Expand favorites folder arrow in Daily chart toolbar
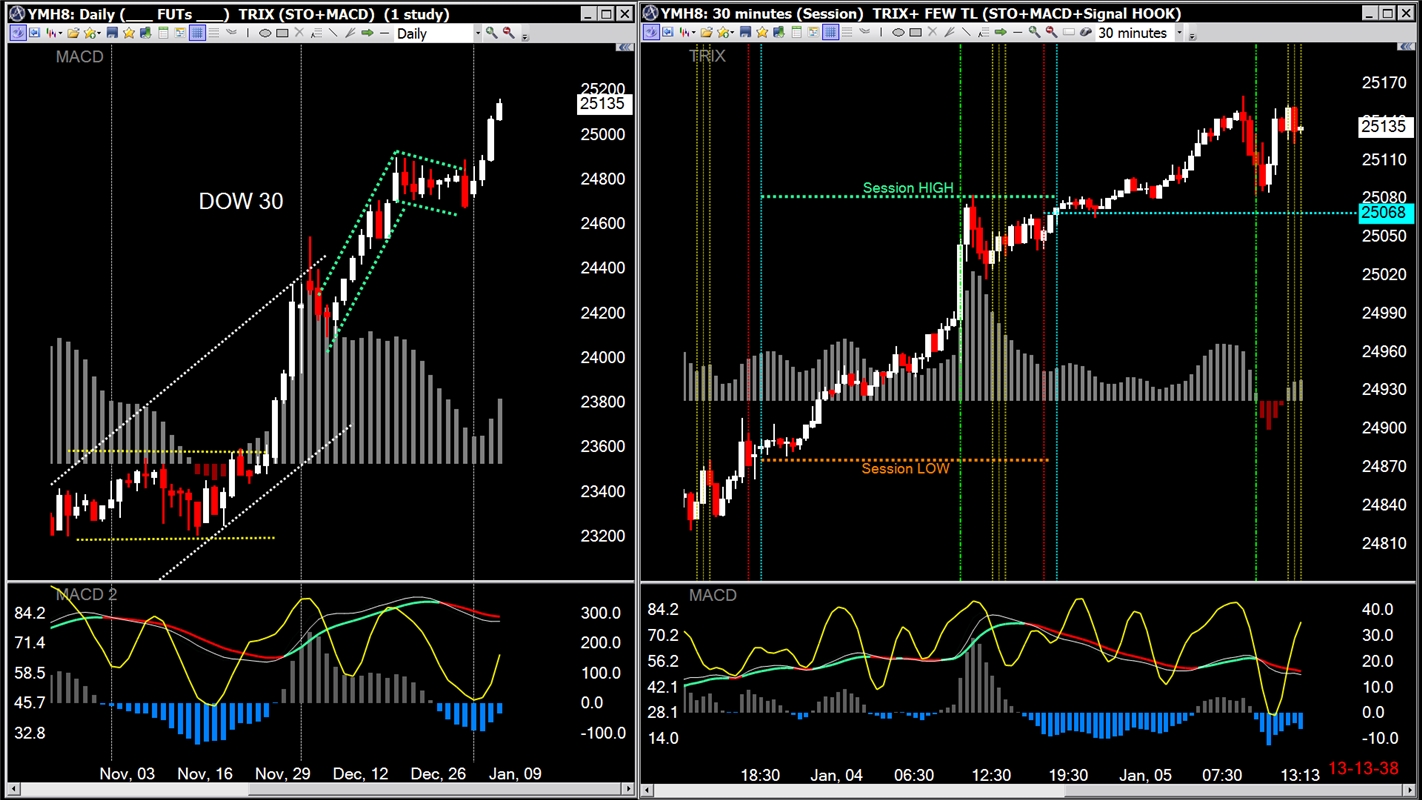Screen dimensions: 1422x800 pos(99,33)
